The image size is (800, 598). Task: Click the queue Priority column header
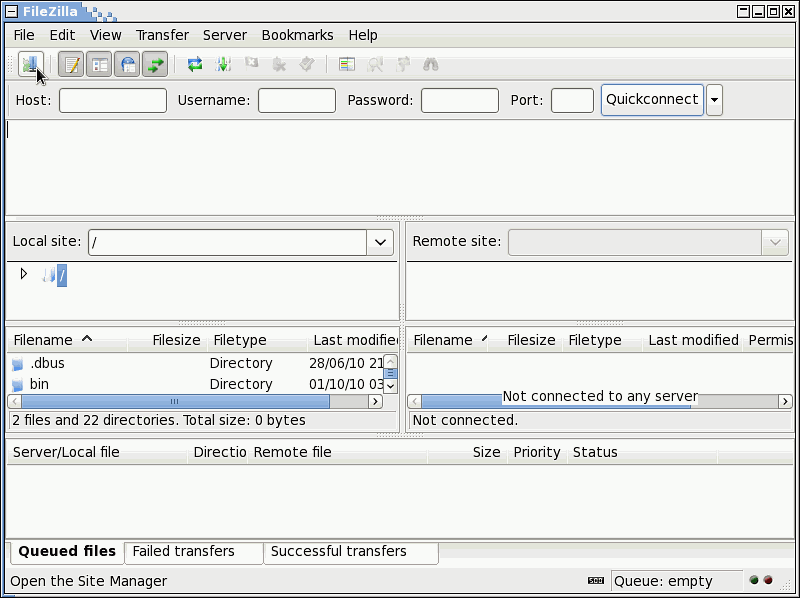[x=537, y=453]
